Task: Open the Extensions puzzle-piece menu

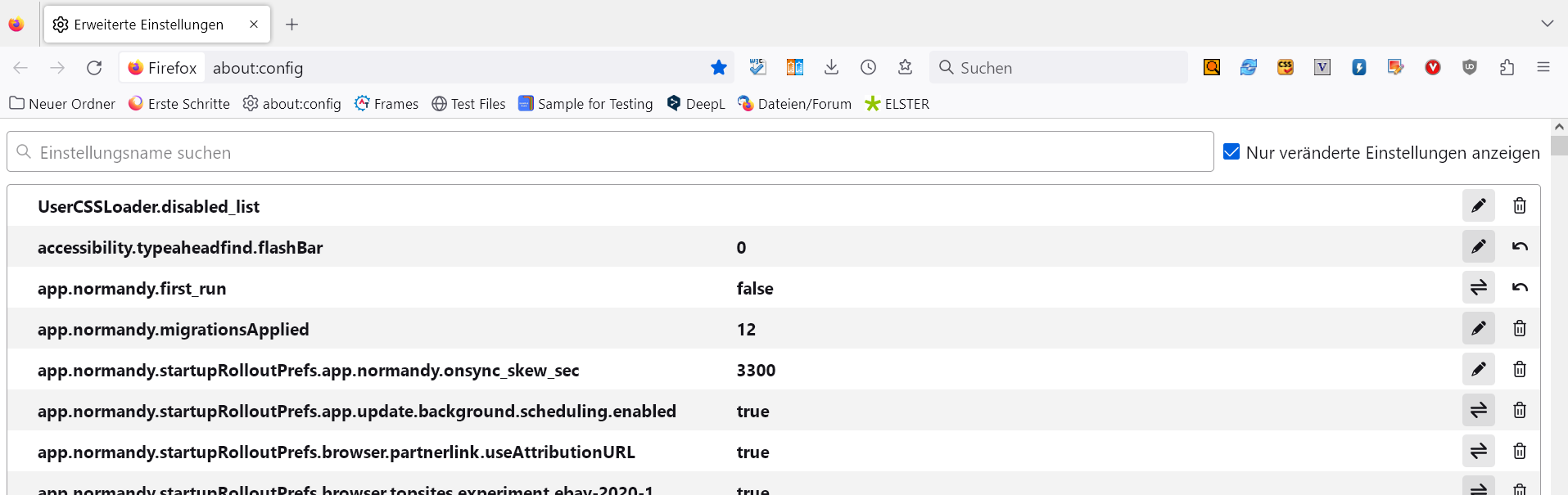Action: pos(1507,68)
